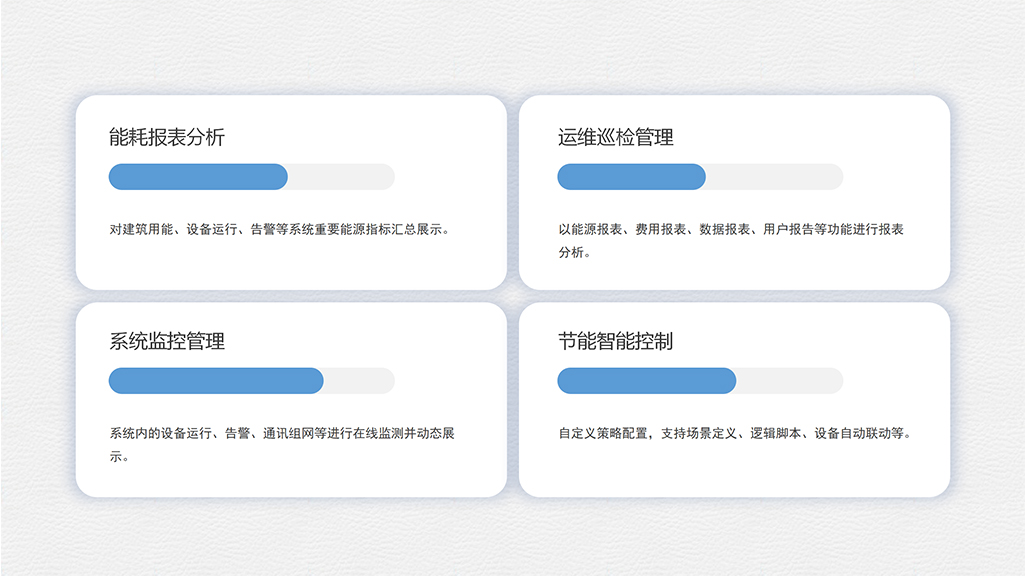Click the 运维巡检管理 card title
The width and height of the screenshot is (1027, 576).
pyautogui.click(x=616, y=137)
